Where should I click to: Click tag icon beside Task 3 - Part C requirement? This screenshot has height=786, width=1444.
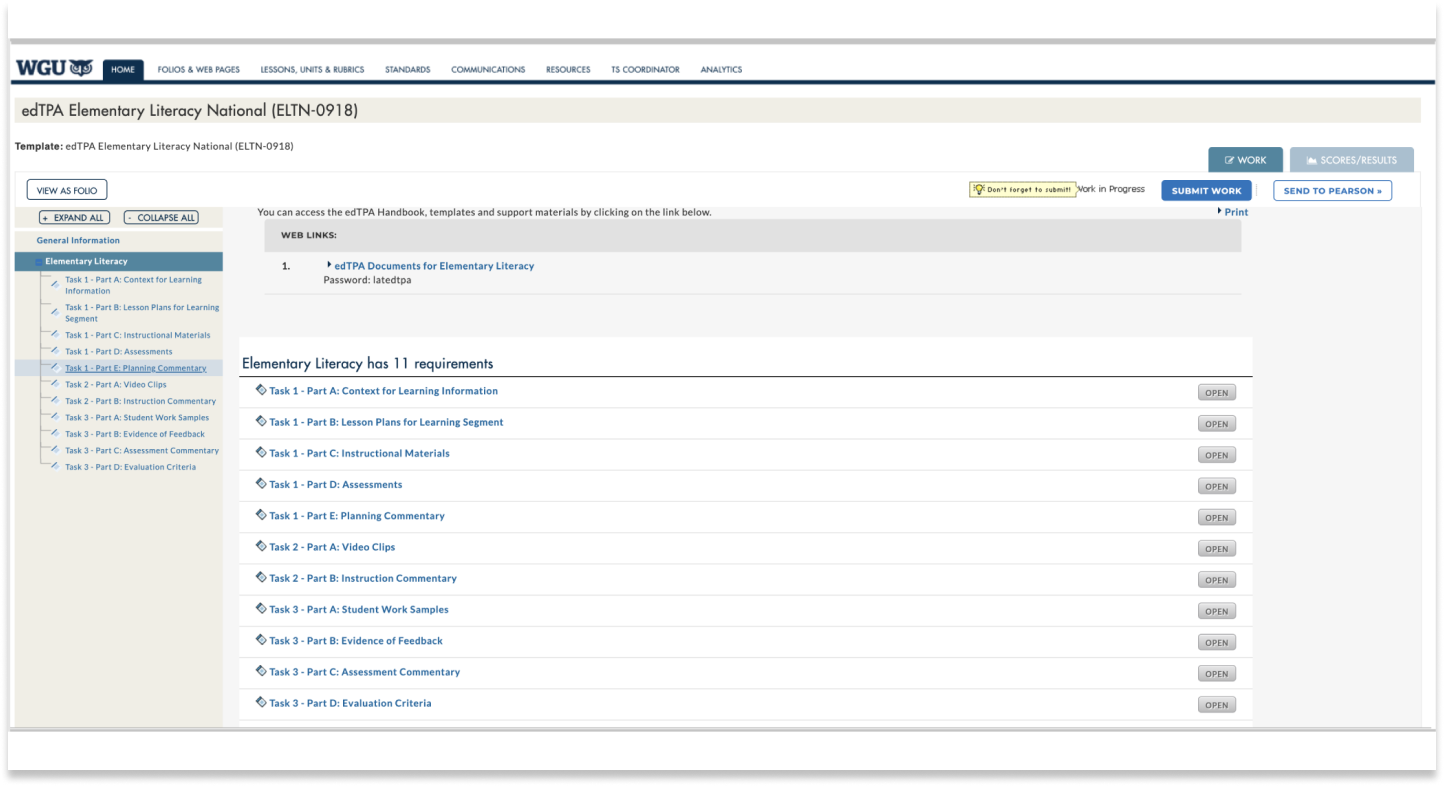[x=261, y=671]
